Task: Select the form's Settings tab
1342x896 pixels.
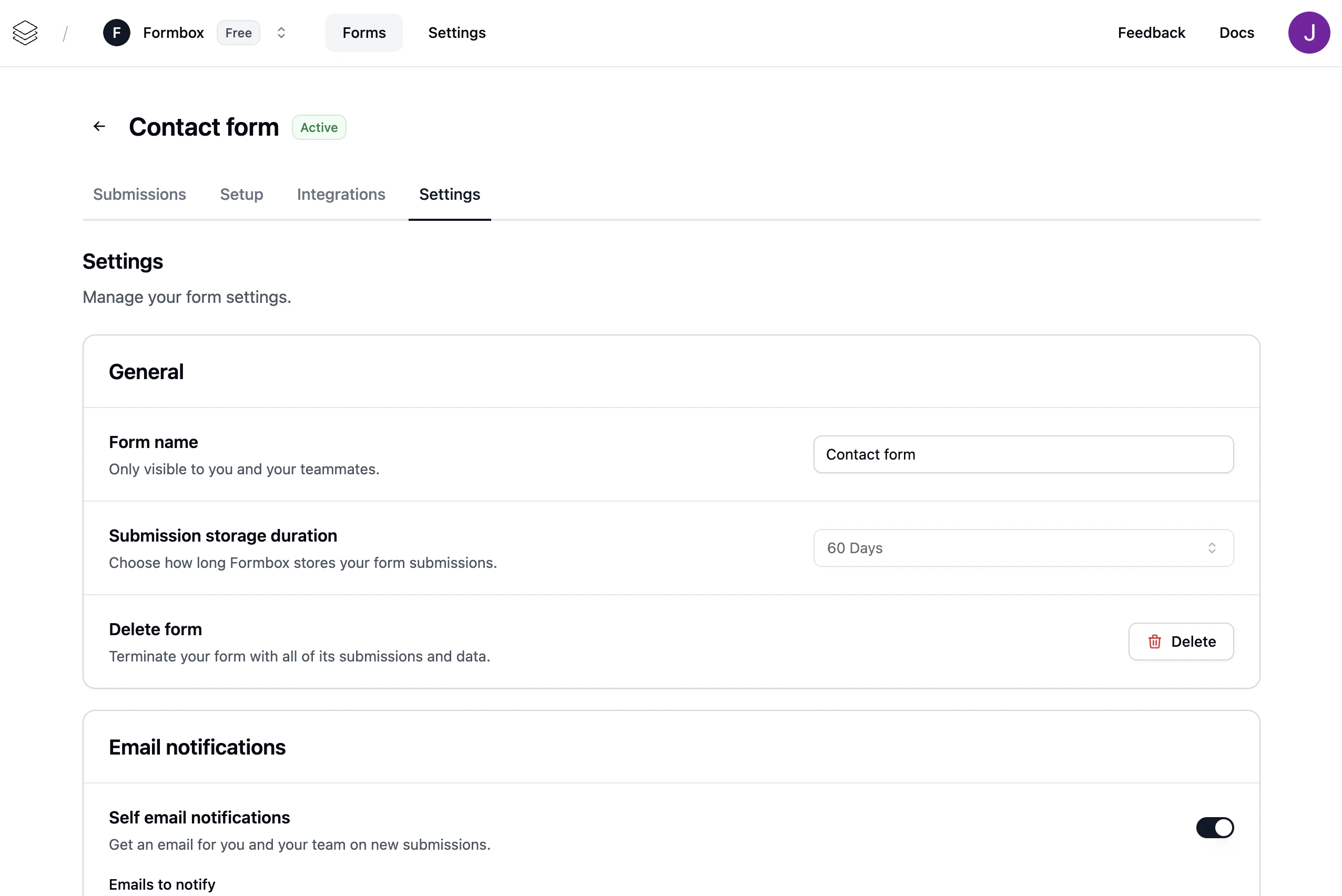Action: (450, 194)
